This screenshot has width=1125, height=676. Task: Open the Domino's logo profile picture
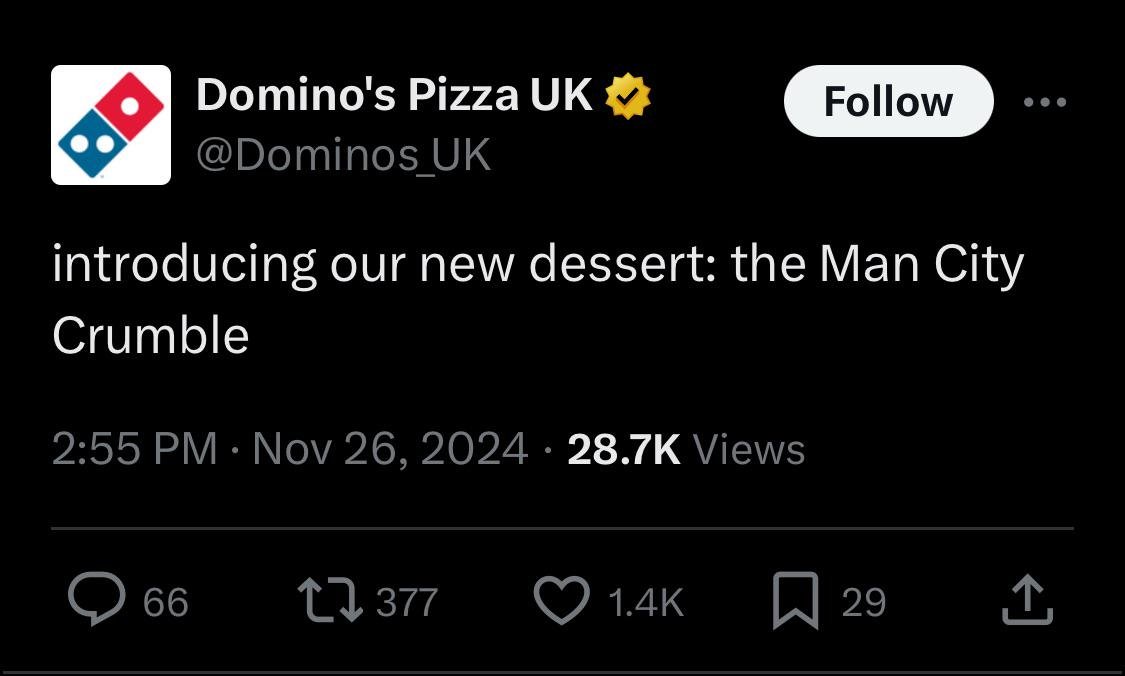(x=111, y=125)
